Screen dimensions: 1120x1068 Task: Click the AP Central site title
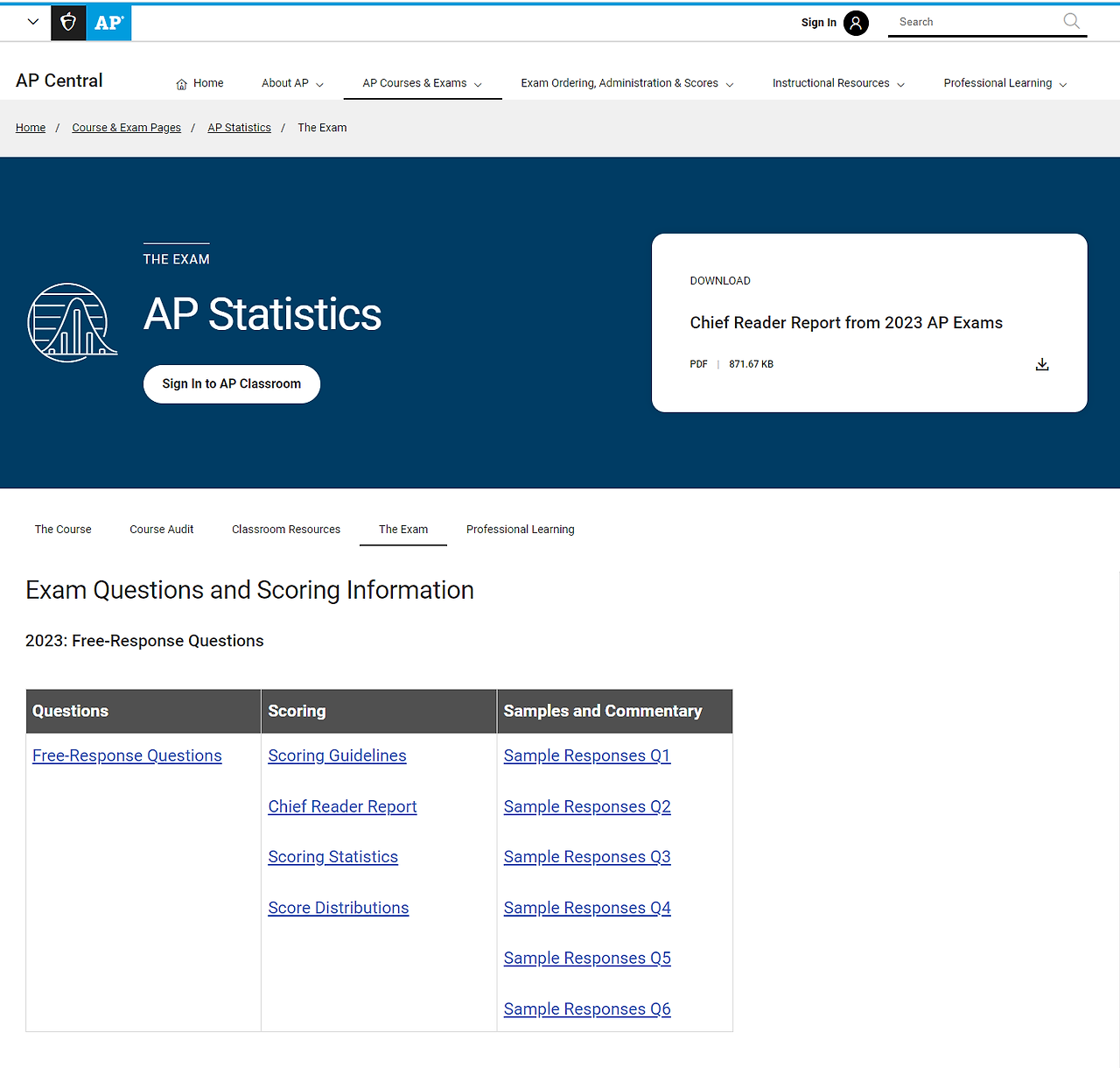click(59, 81)
